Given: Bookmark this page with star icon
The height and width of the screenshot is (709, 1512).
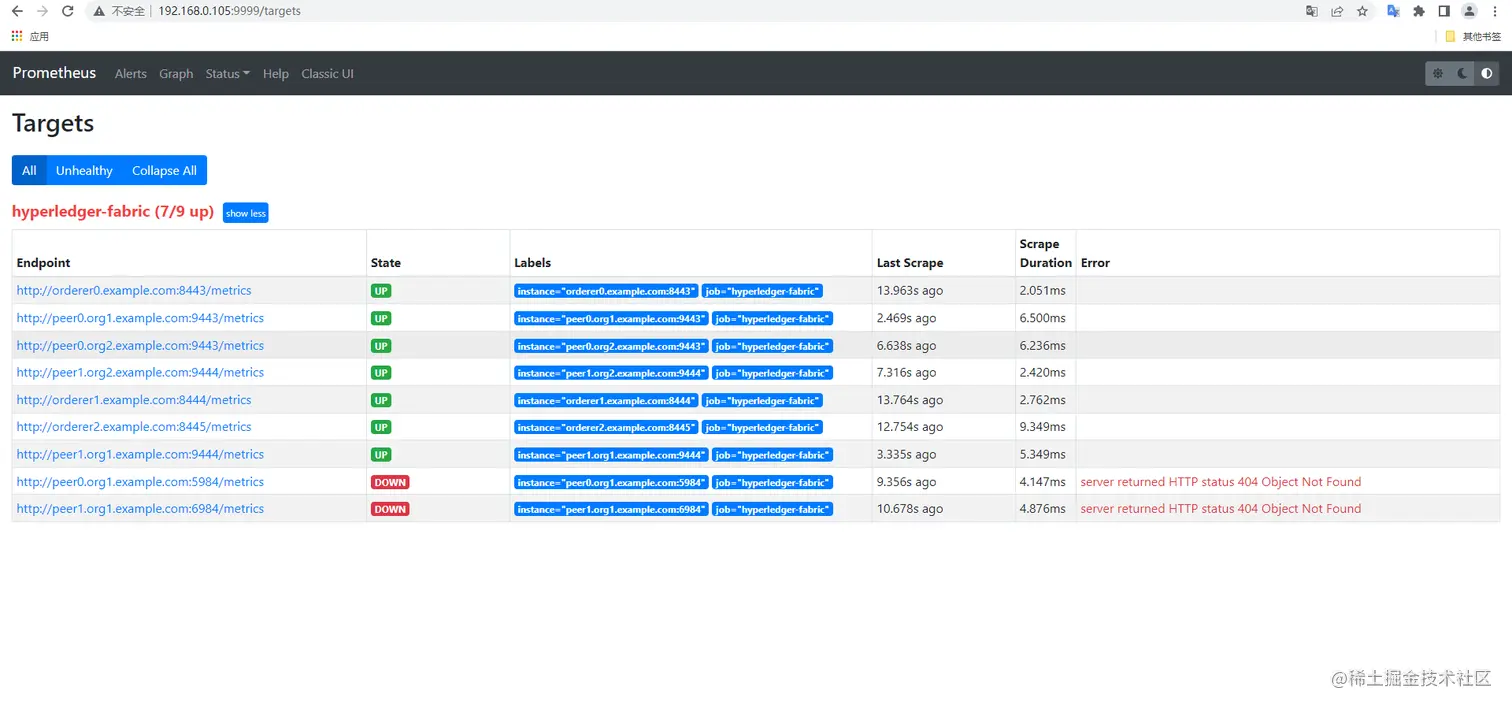Looking at the screenshot, I should click(x=1362, y=11).
